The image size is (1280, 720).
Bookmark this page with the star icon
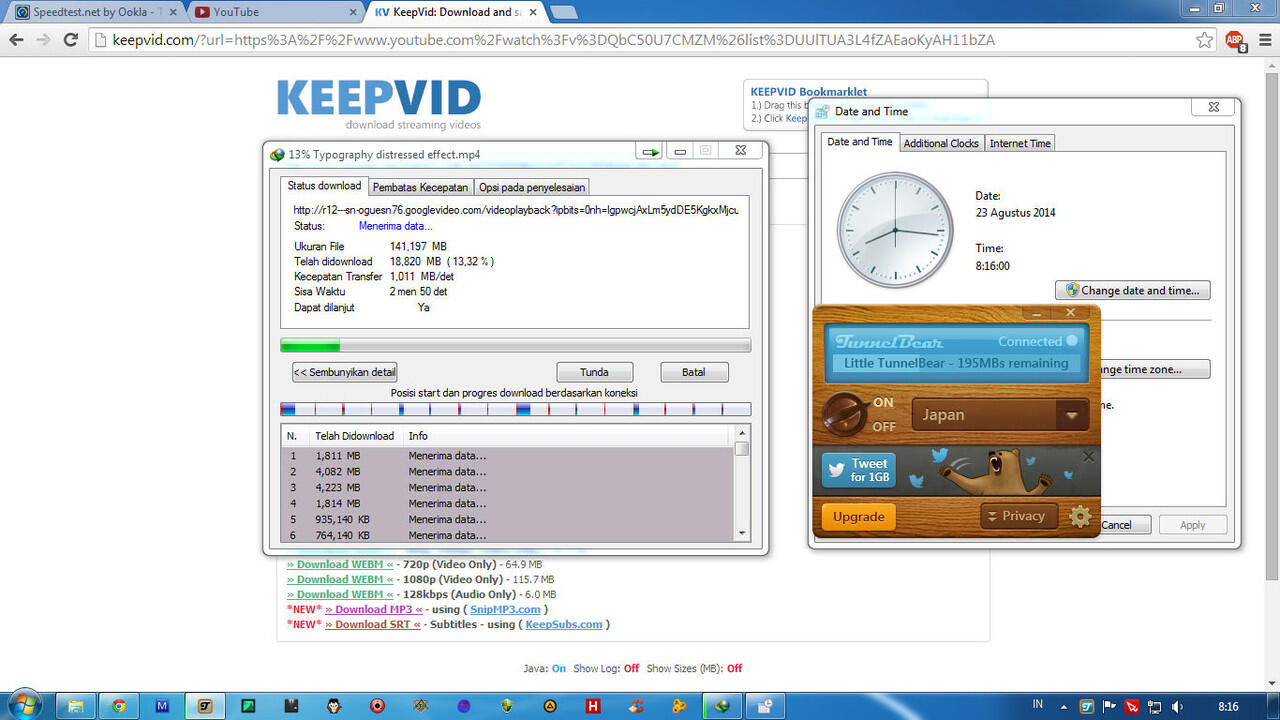[x=1204, y=40]
